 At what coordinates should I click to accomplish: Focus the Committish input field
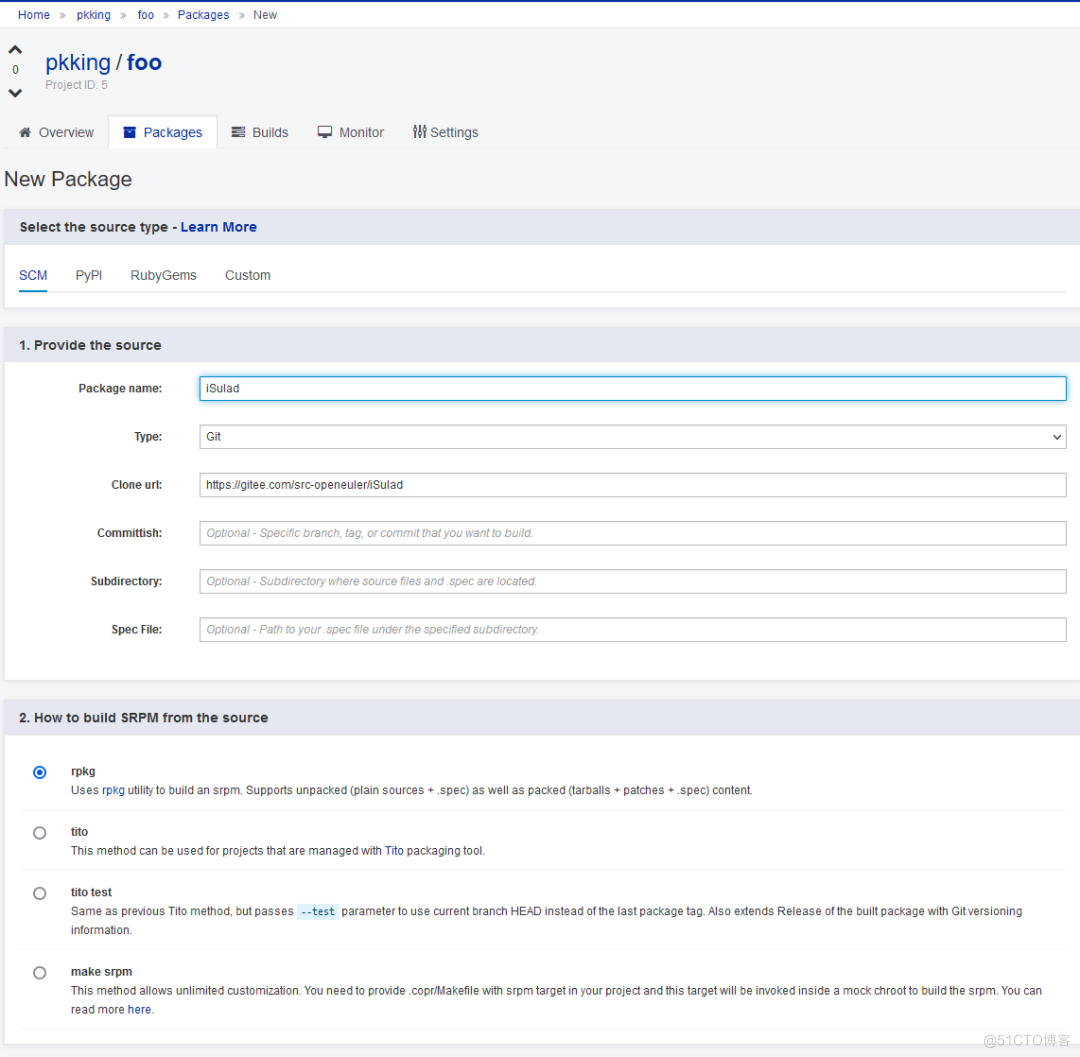click(x=632, y=533)
